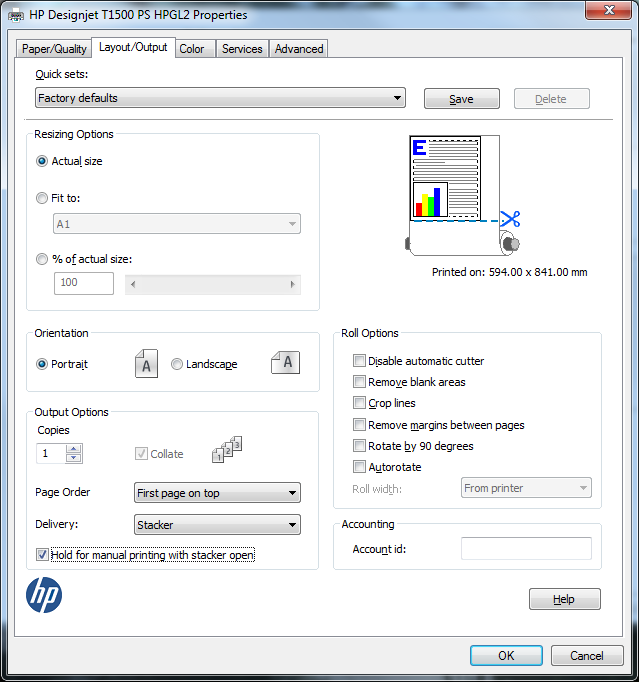
Task: Click the scale slider left arrow
Action: click(x=133, y=284)
